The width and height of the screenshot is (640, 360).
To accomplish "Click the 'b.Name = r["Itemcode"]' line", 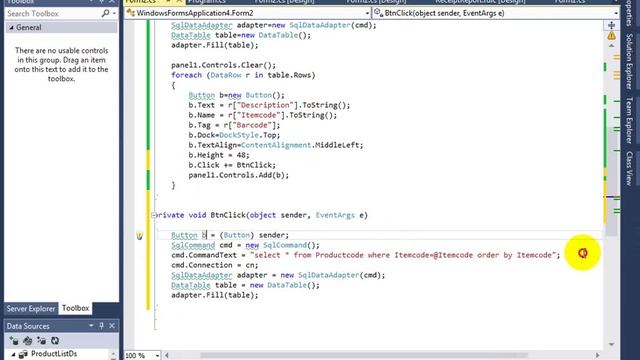I will pos(263,115).
